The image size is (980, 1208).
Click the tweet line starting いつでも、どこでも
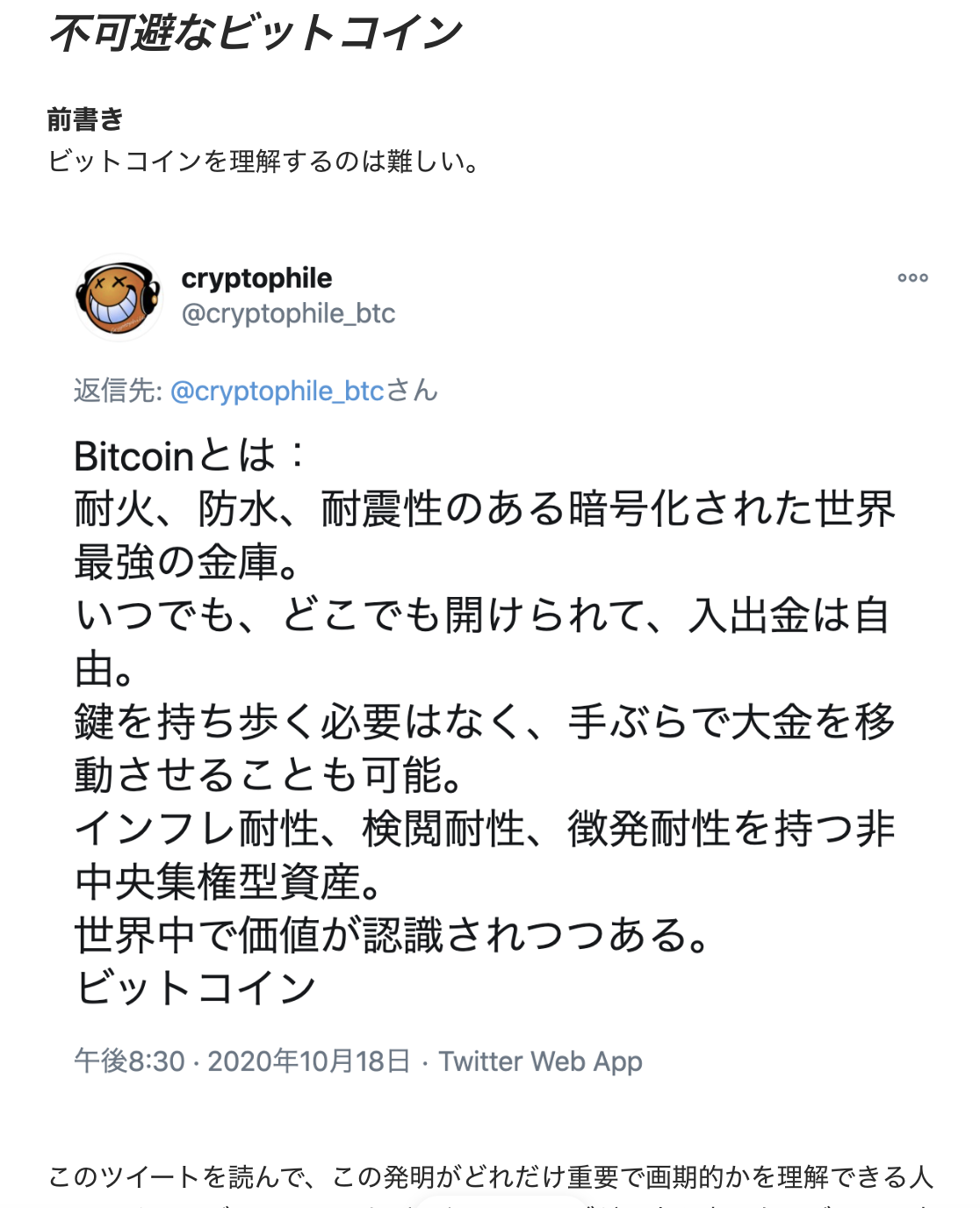(483, 615)
